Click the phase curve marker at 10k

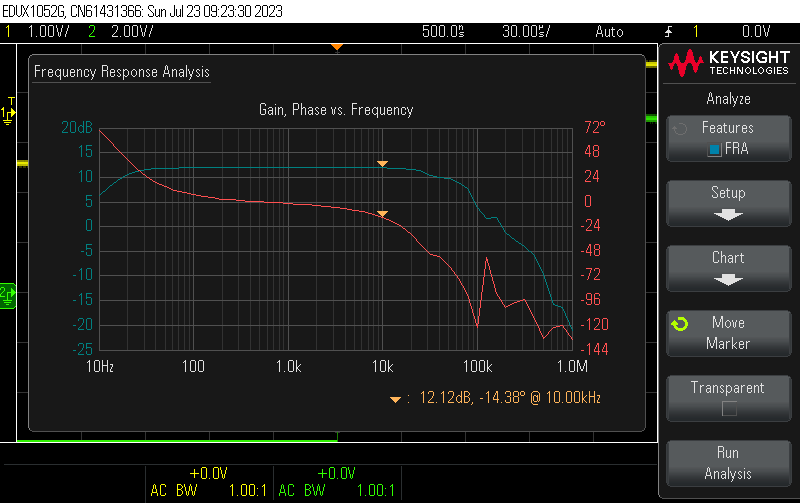pyautogui.click(x=382, y=213)
